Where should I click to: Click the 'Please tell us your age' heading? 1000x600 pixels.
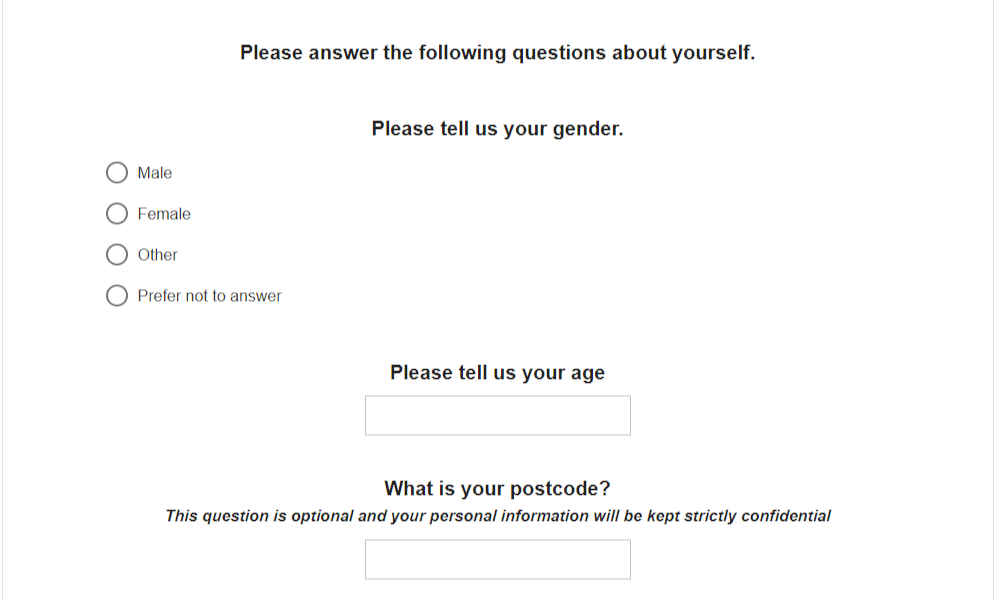pos(497,372)
